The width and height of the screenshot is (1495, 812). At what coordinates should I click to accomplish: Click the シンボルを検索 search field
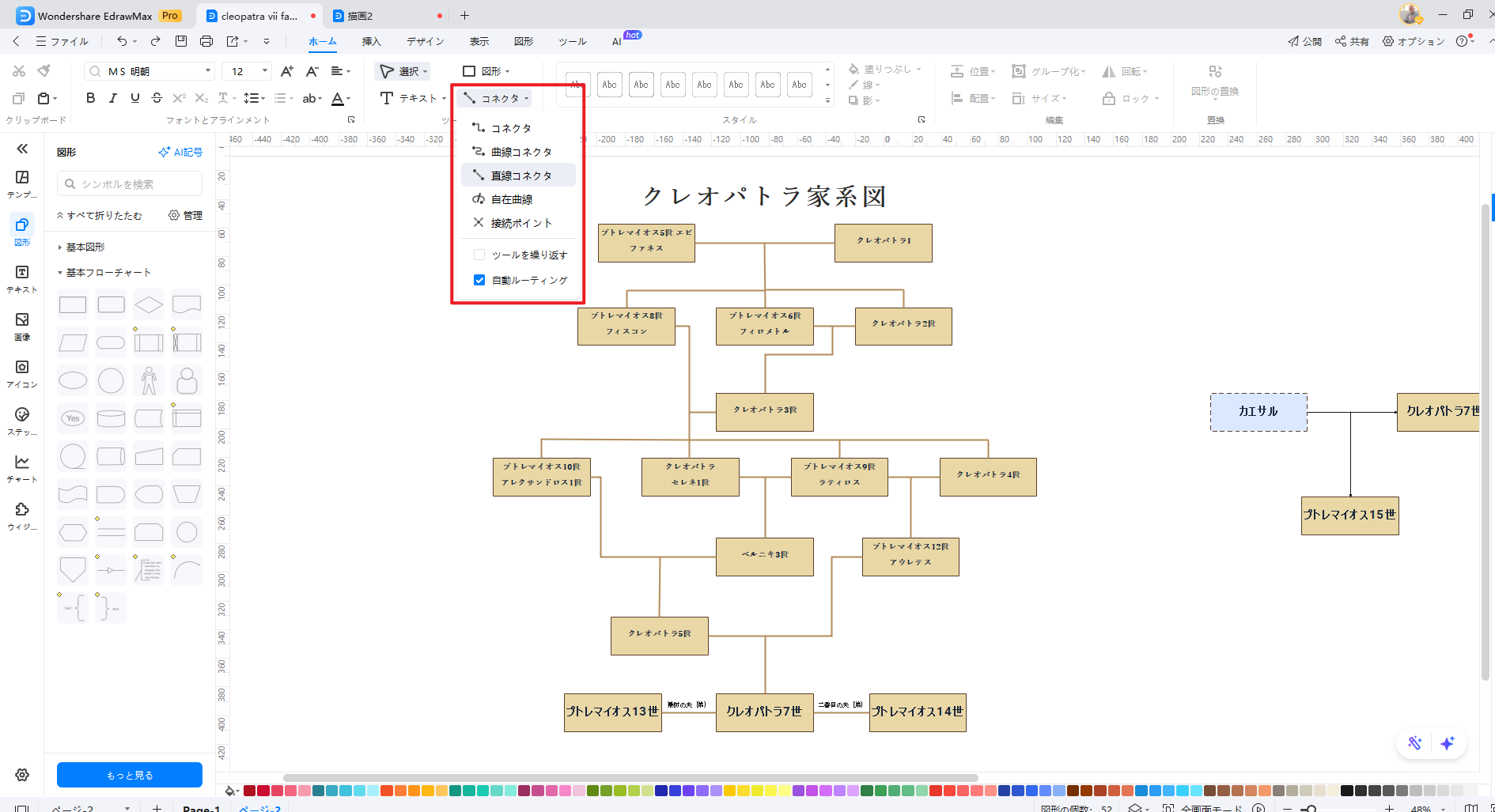click(129, 183)
